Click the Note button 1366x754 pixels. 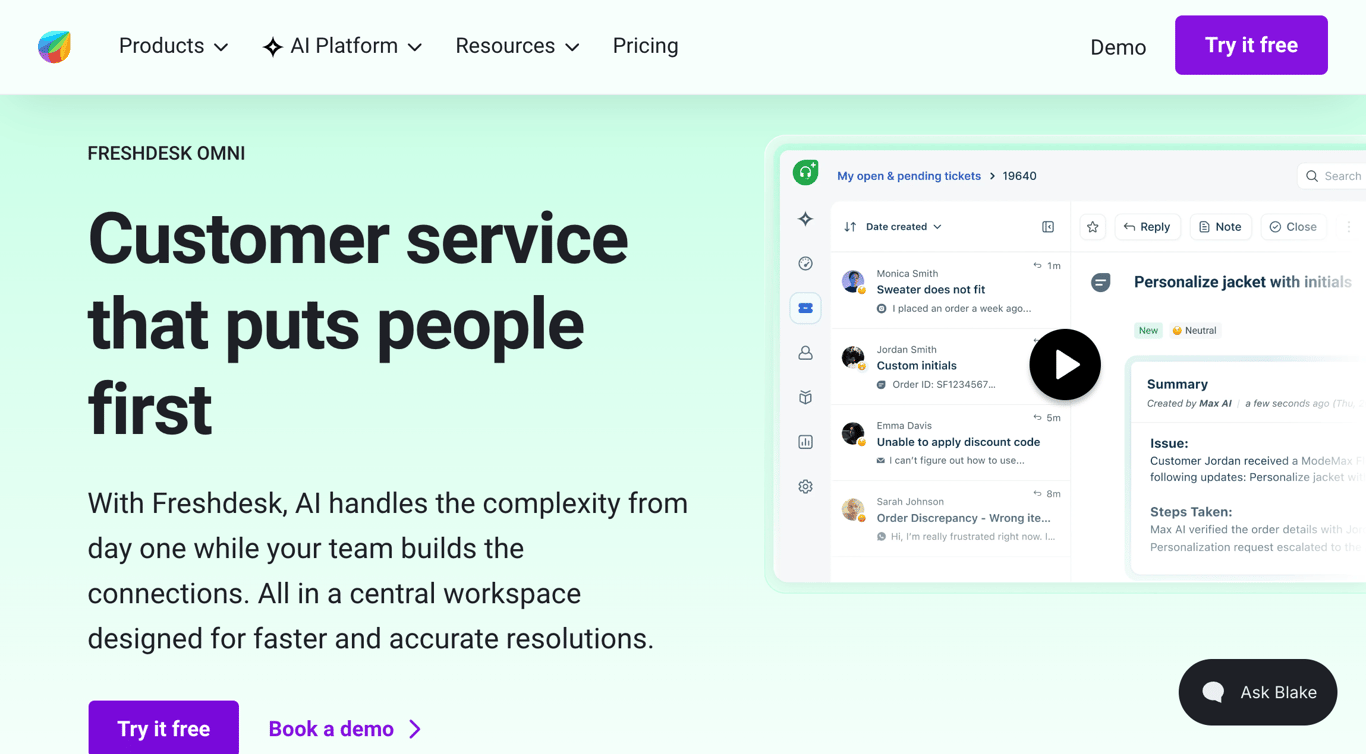coord(1220,227)
